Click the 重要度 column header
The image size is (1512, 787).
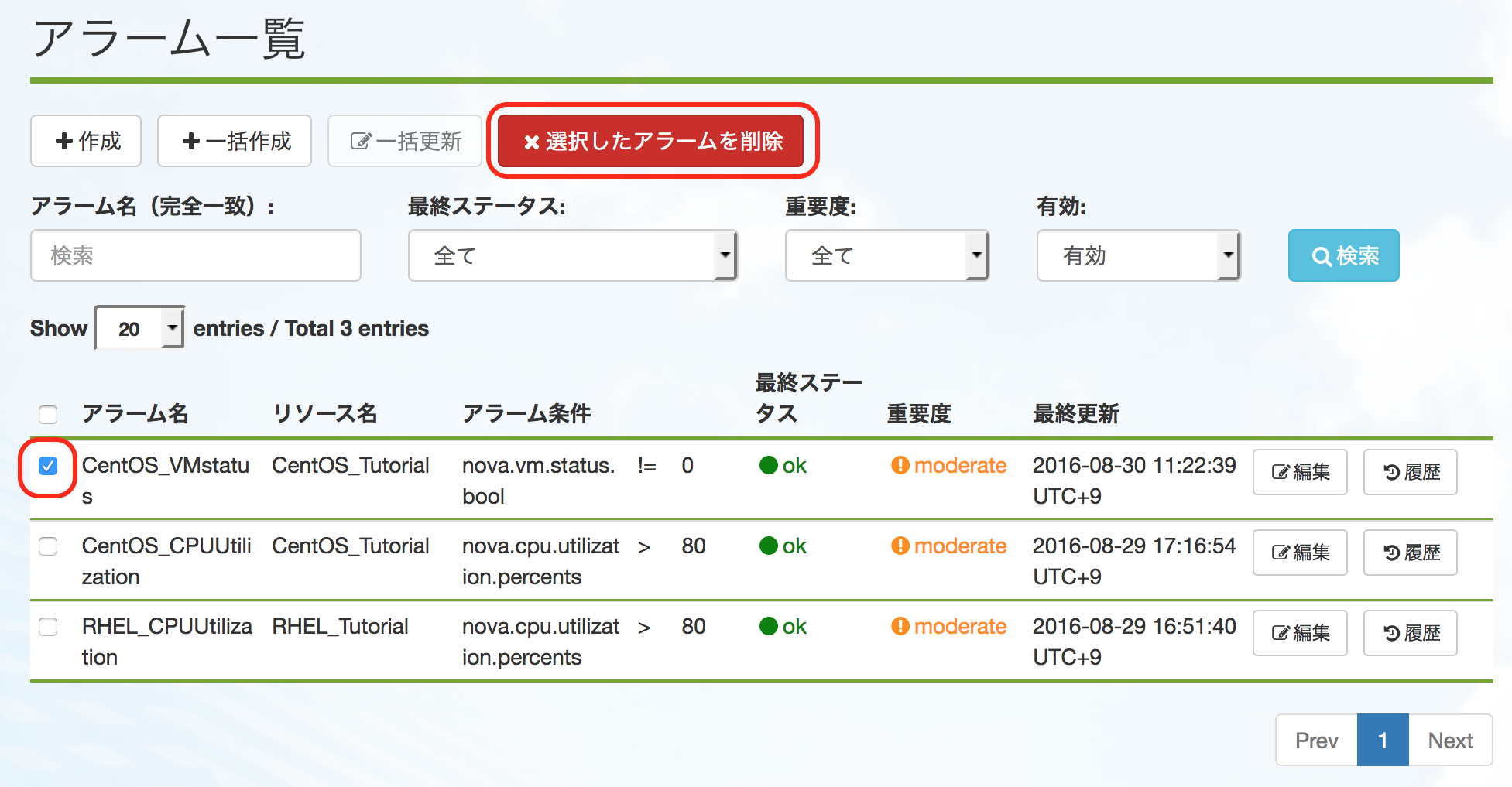tap(919, 414)
